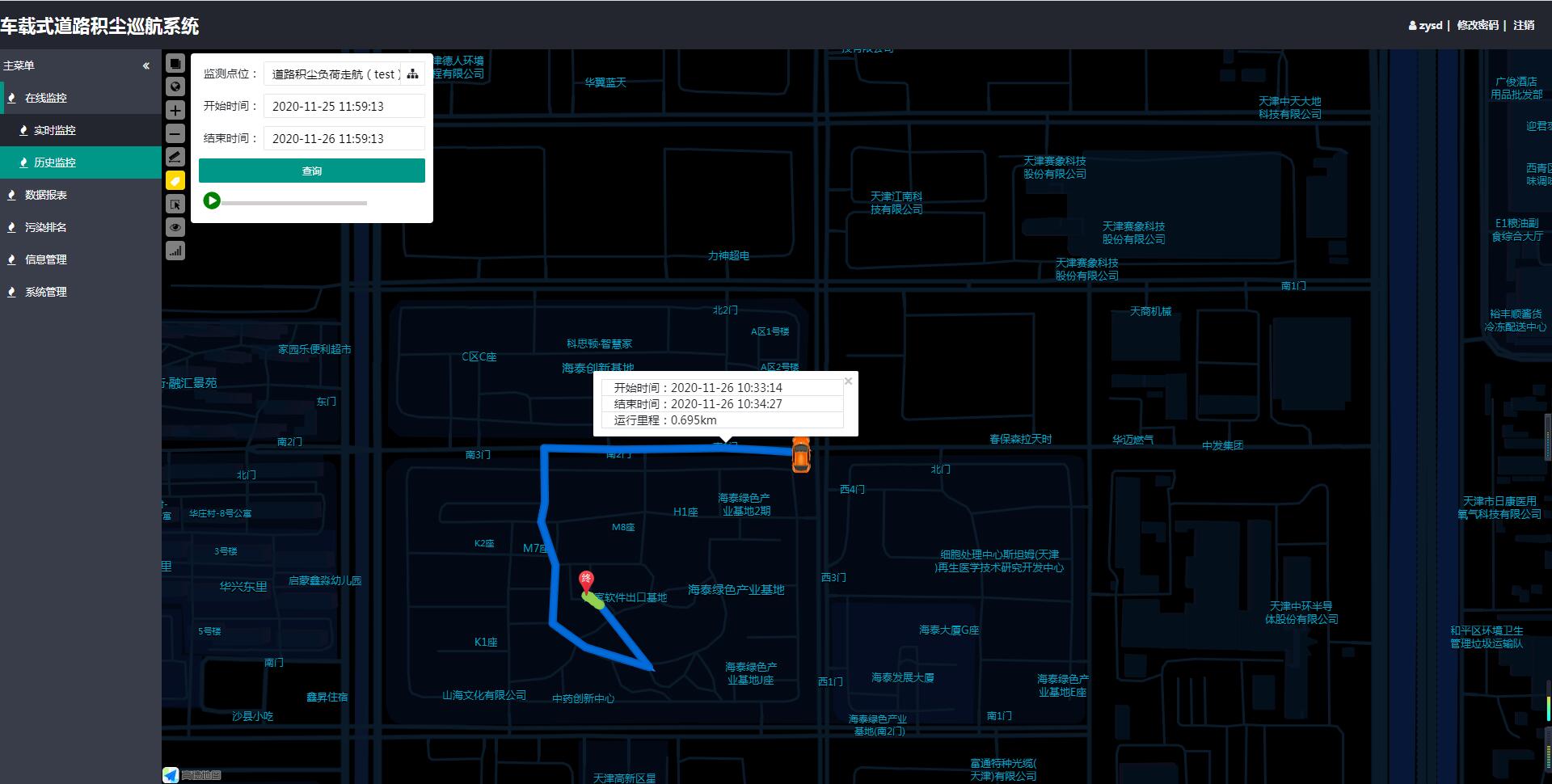Open 实时监控 submenu item
This screenshot has height=784, width=1552.
54,130
